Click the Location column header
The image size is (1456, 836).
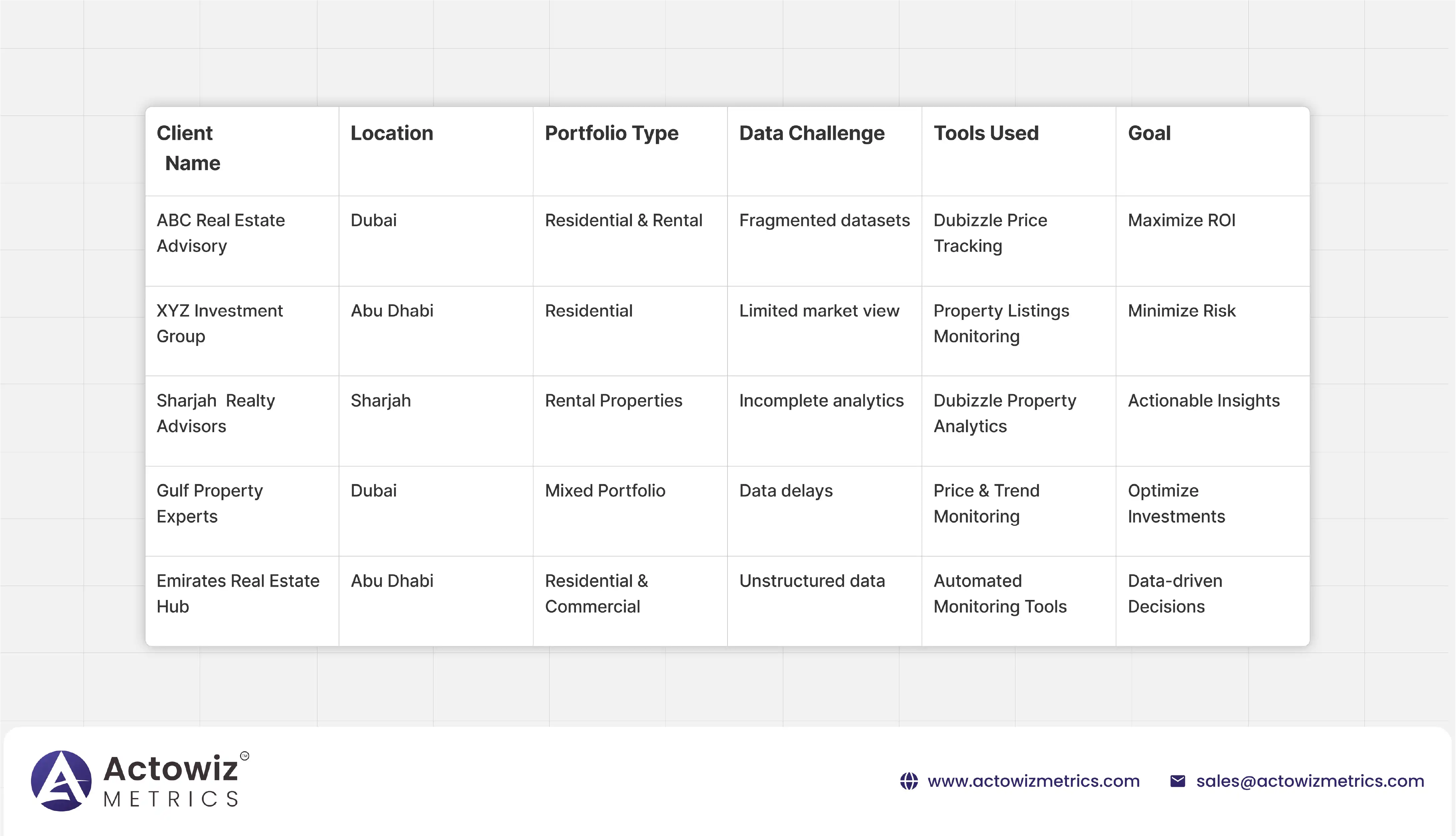tap(392, 133)
